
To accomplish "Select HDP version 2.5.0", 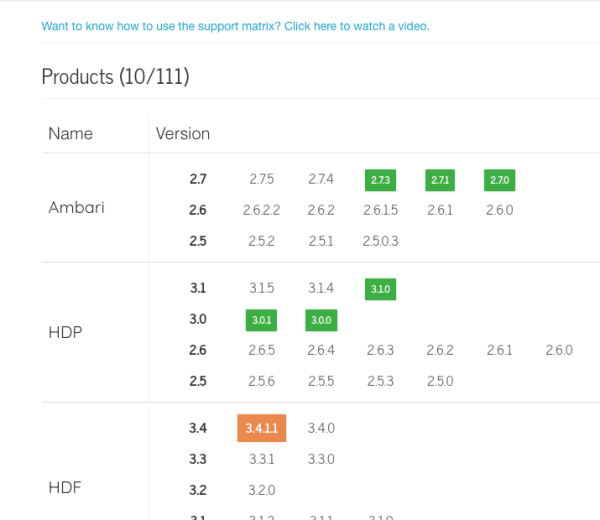I will 440,381.
